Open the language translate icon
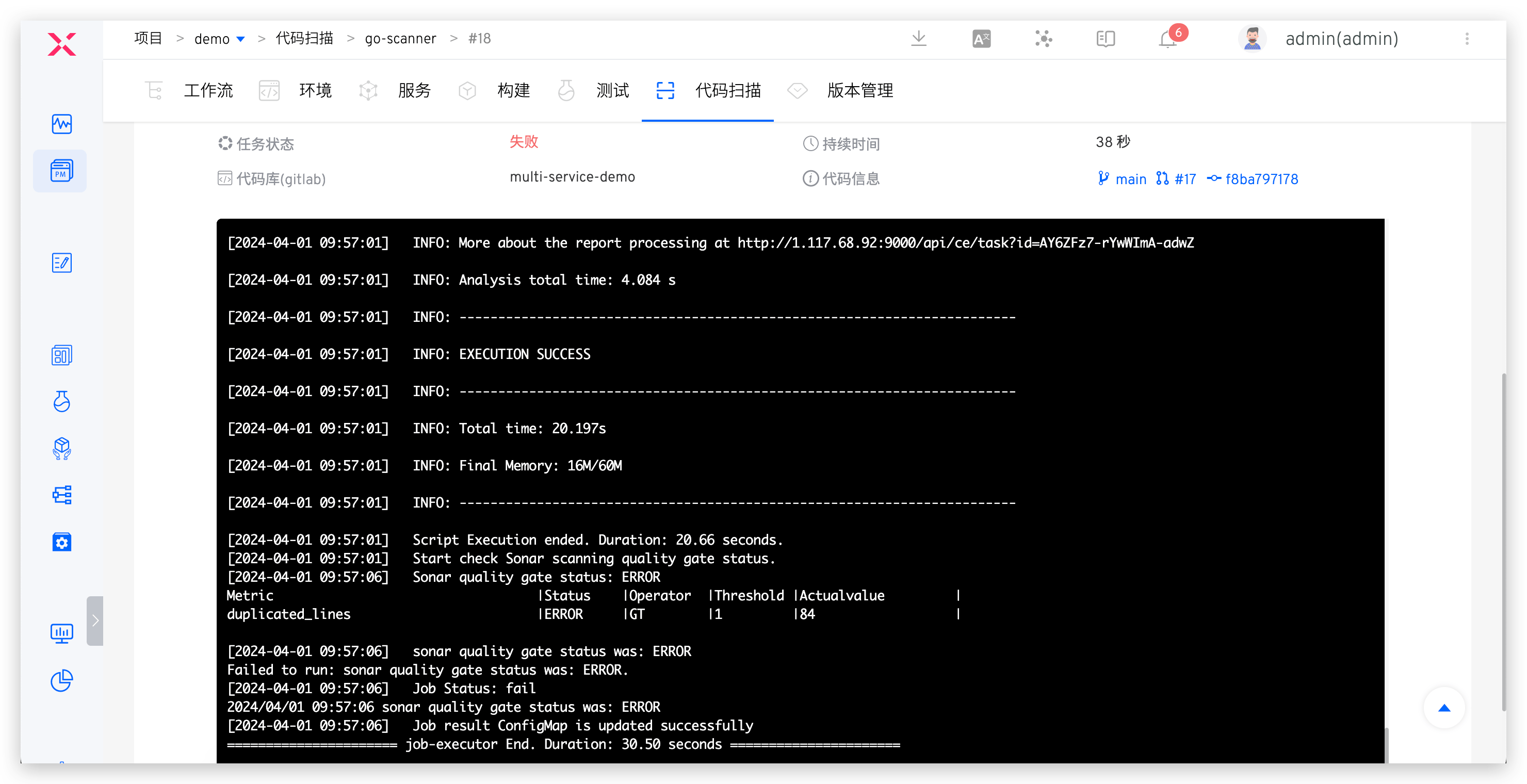The width and height of the screenshot is (1527, 784). click(981, 39)
